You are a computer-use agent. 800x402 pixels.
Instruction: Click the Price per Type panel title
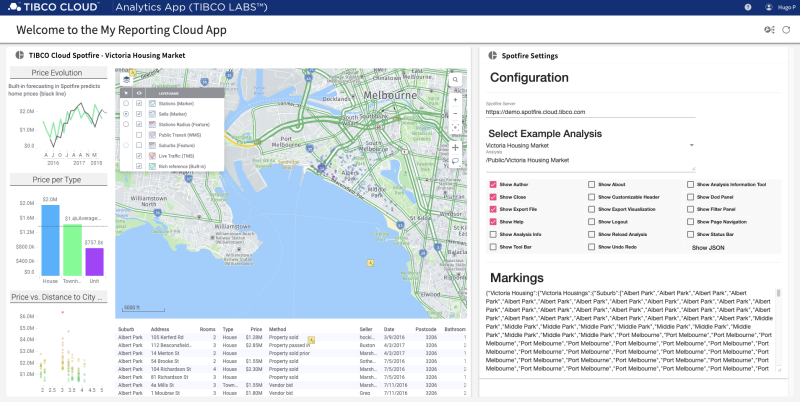tap(57, 180)
